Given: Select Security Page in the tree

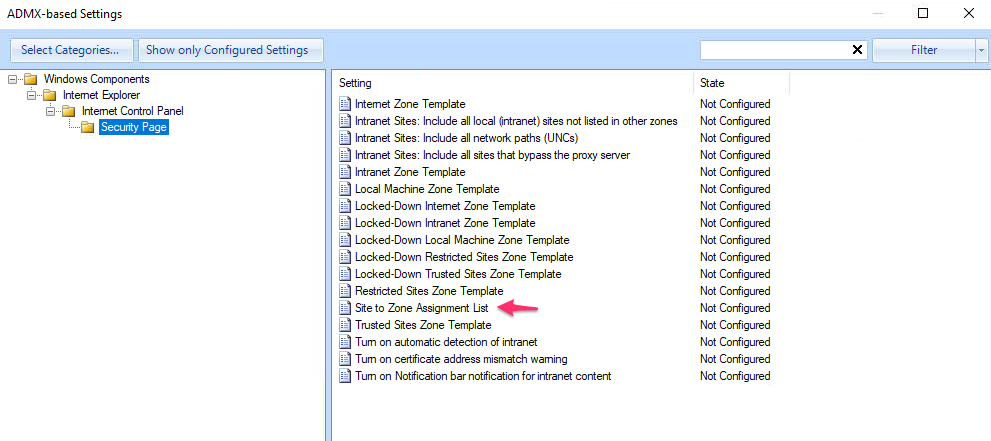Looking at the screenshot, I should point(135,128).
